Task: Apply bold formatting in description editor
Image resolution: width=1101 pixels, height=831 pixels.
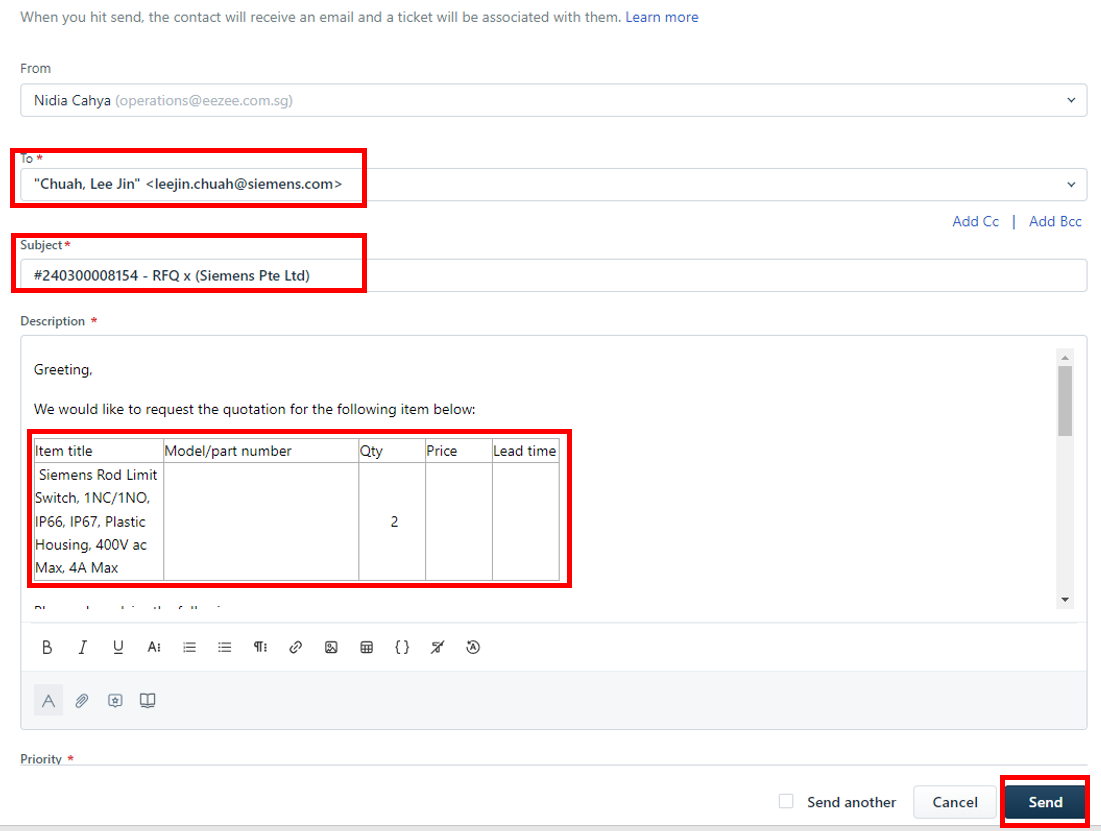Action: pyautogui.click(x=47, y=647)
